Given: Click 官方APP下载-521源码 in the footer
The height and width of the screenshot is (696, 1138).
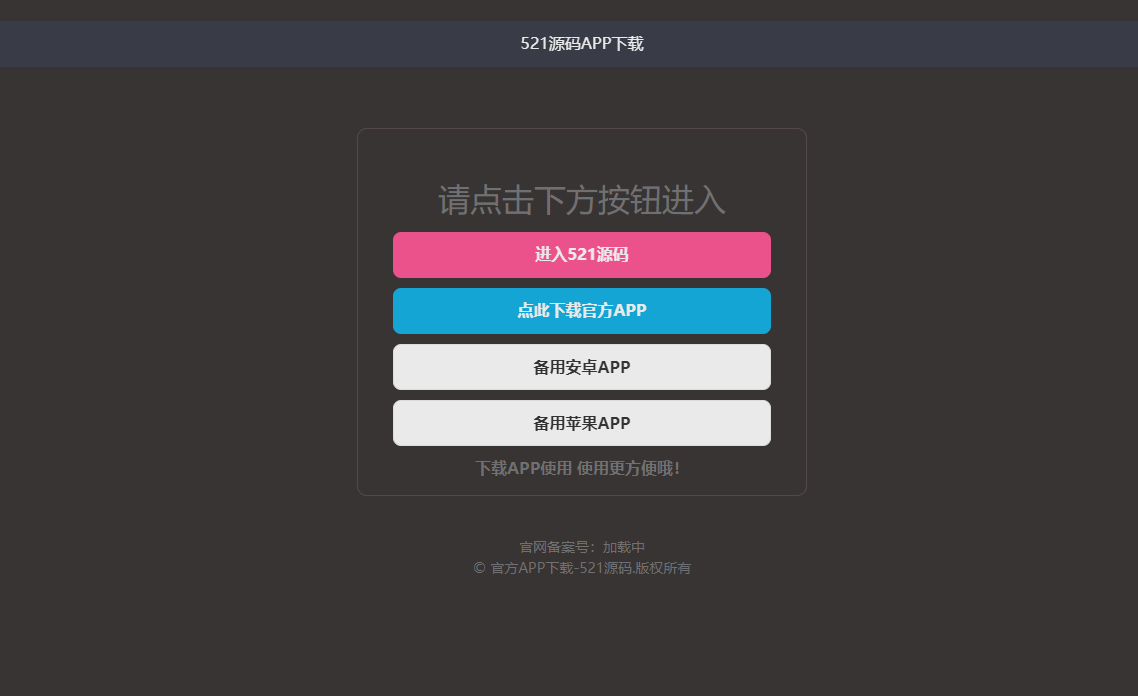Looking at the screenshot, I should pyautogui.click(x=561, y=568).
